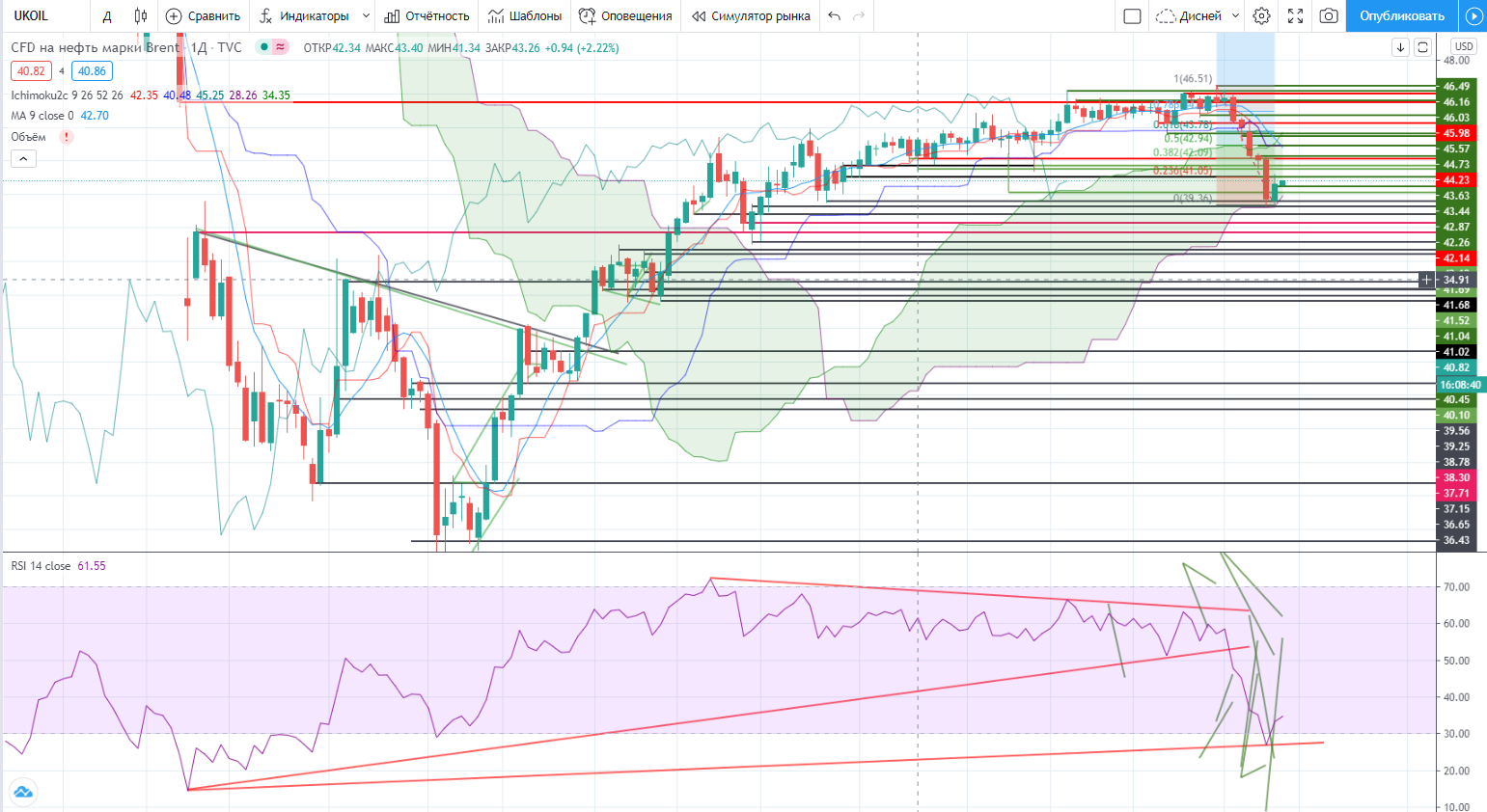1487x812 pixels.
Task: Open chart settings gear
Action: [x=1261, y=15]
